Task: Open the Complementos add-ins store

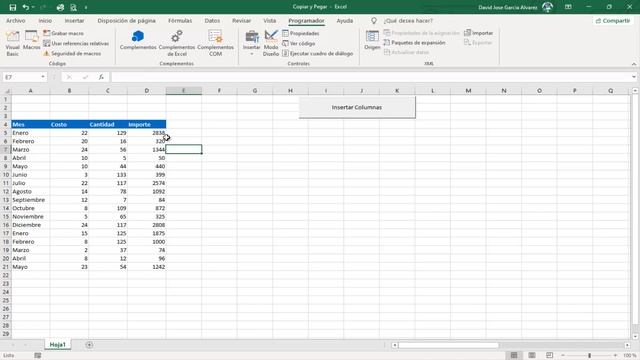Action: [138, 40]
